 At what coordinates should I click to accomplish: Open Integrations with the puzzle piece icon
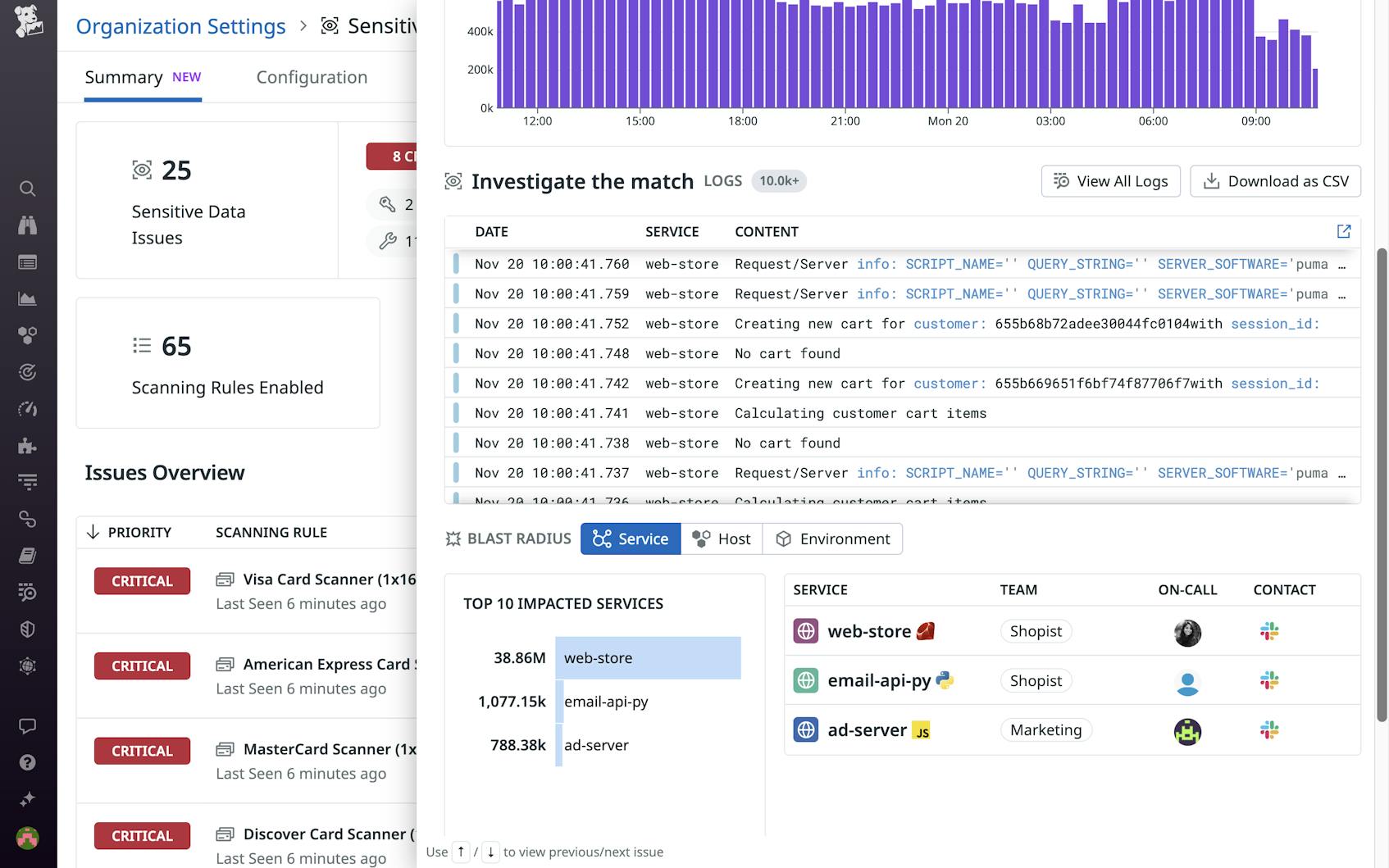pos(28,447)
